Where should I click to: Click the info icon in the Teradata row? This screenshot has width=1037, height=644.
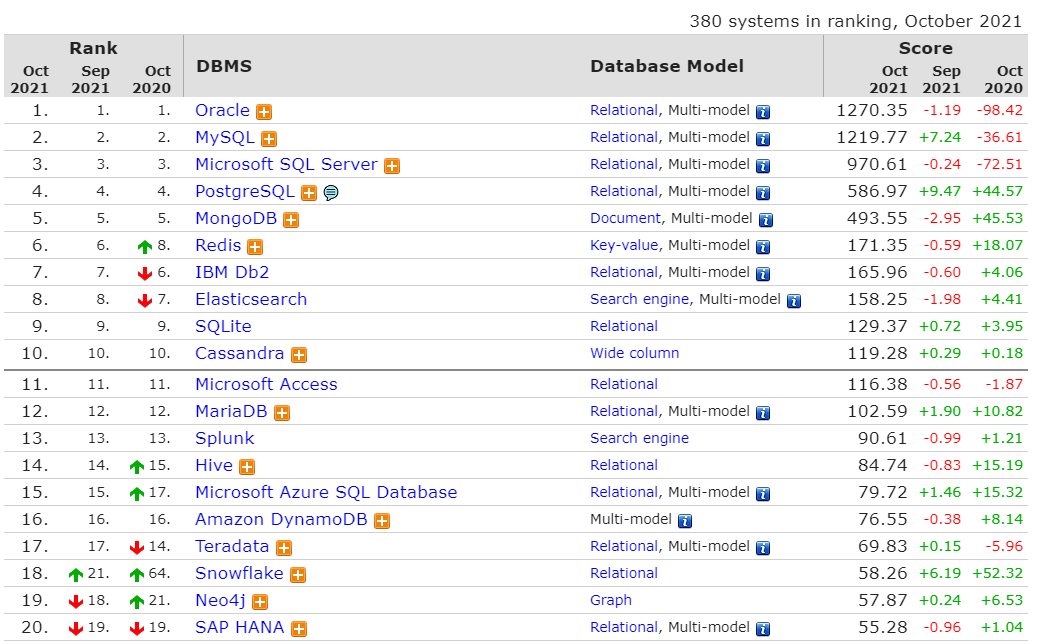click(763, 548)
